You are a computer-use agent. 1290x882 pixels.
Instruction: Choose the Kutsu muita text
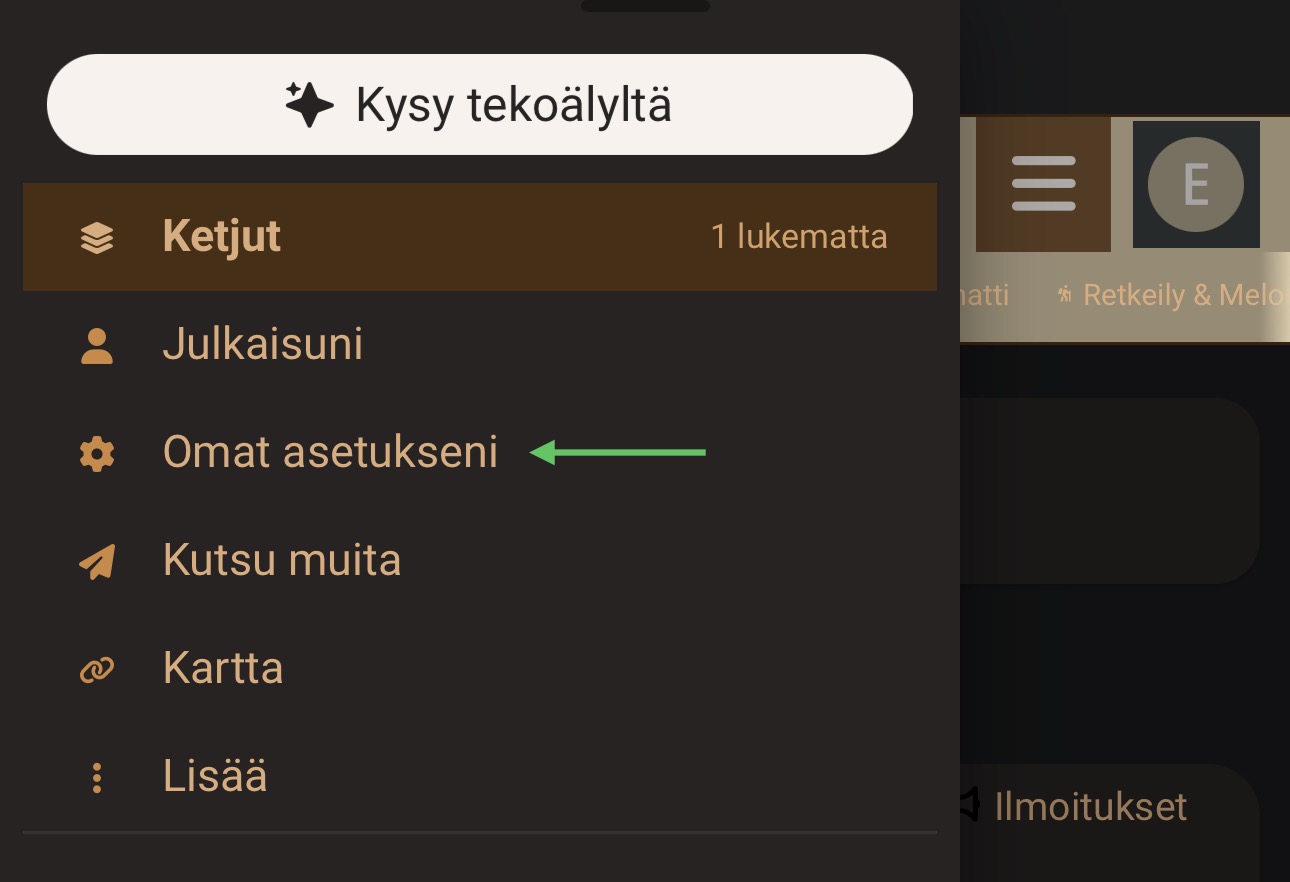point(281,561)
